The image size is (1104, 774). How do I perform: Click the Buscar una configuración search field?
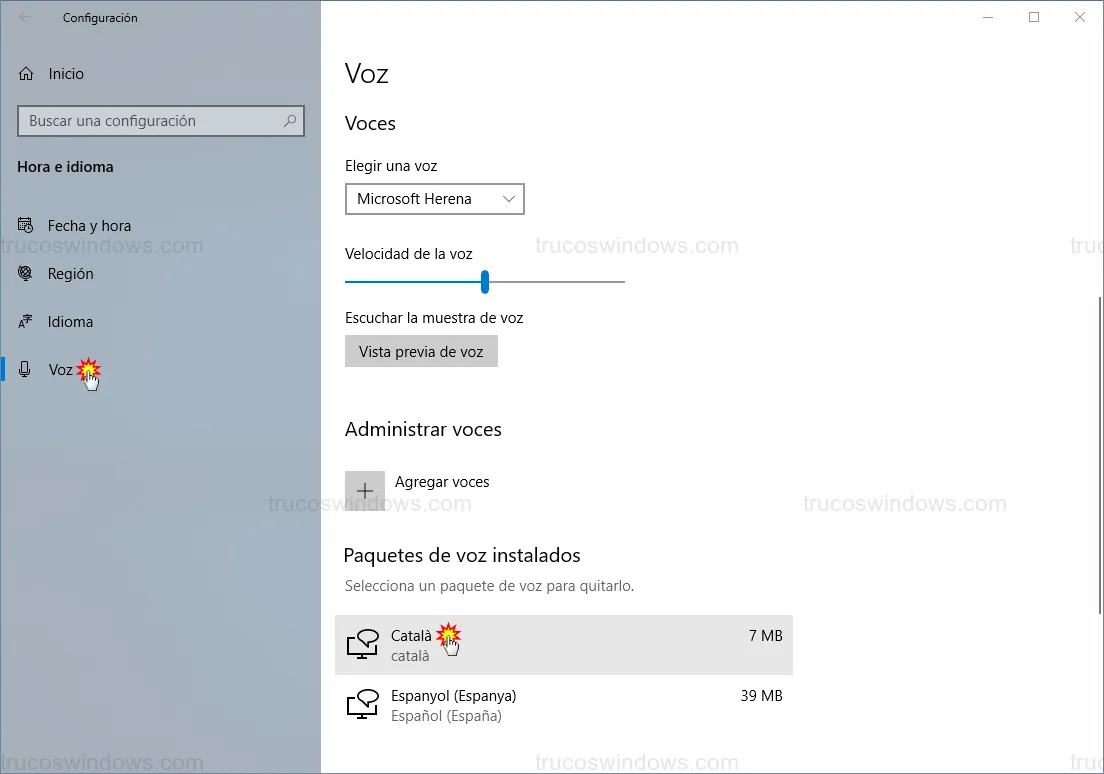point(150,121)
